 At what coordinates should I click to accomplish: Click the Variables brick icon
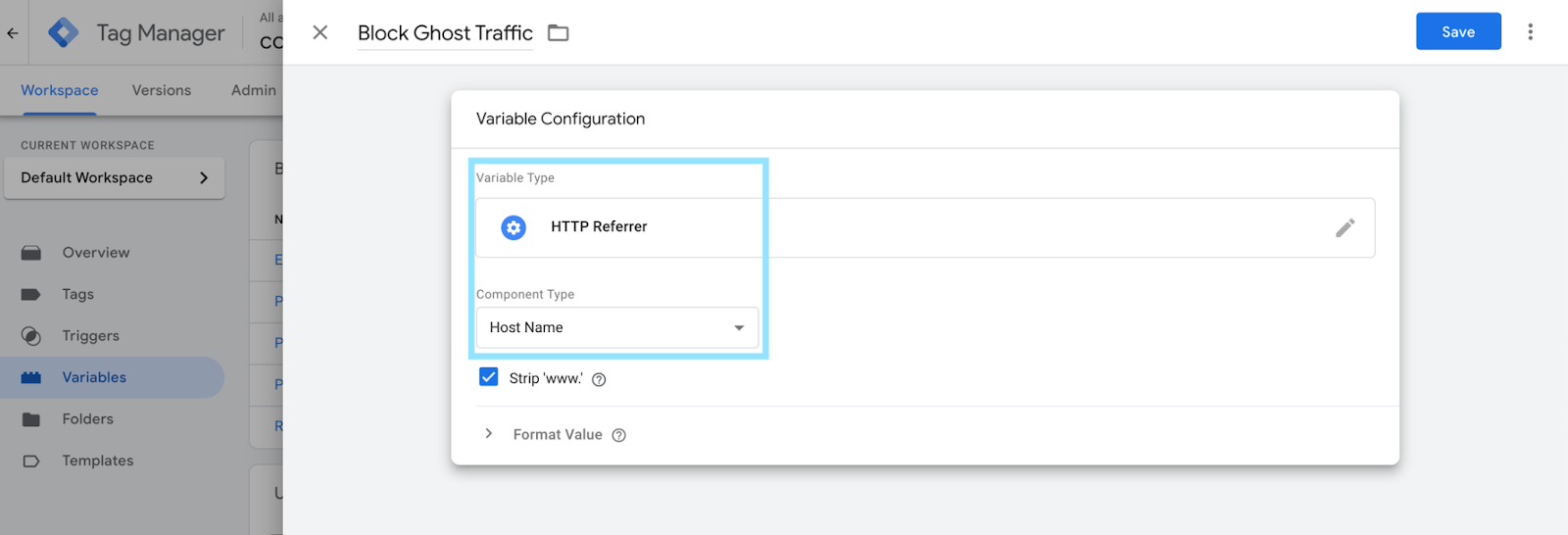pos(31,377)
